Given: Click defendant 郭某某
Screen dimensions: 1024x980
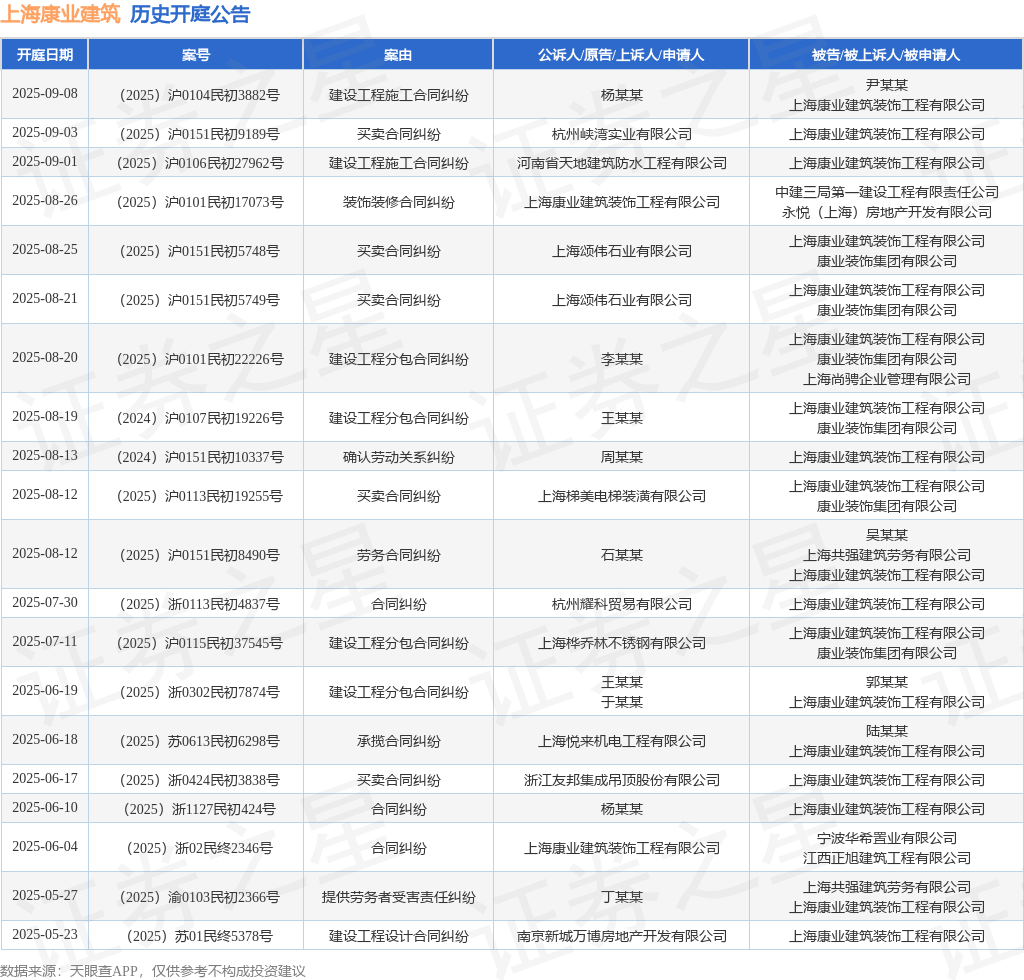Looking at the screenshot, I should coord(887,682).
